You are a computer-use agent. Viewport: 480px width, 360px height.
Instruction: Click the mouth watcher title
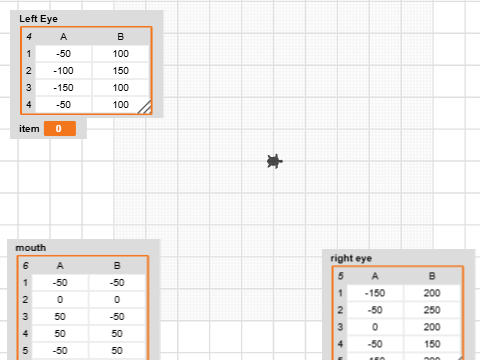click(31, 248)
